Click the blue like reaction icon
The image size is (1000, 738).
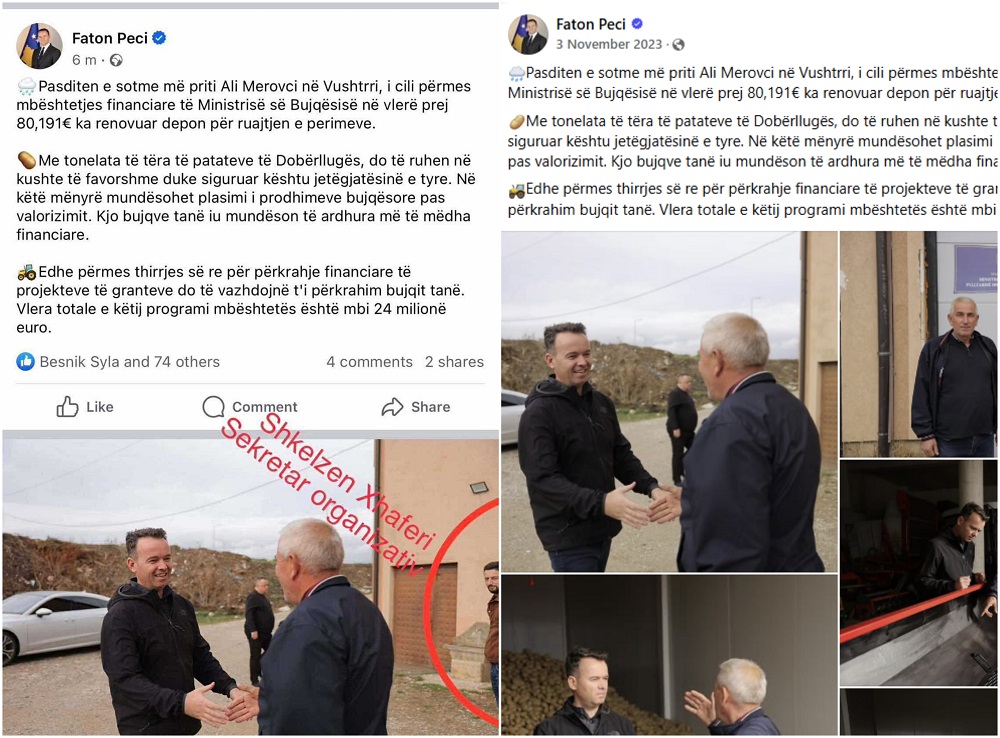26,362
